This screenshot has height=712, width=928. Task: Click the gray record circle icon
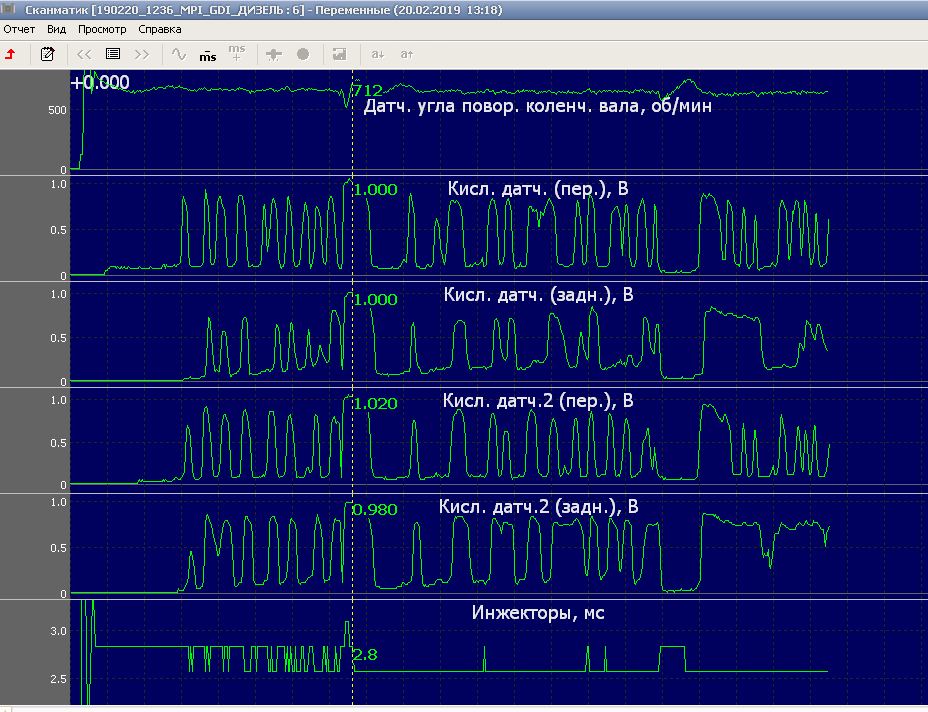(303, 54)
